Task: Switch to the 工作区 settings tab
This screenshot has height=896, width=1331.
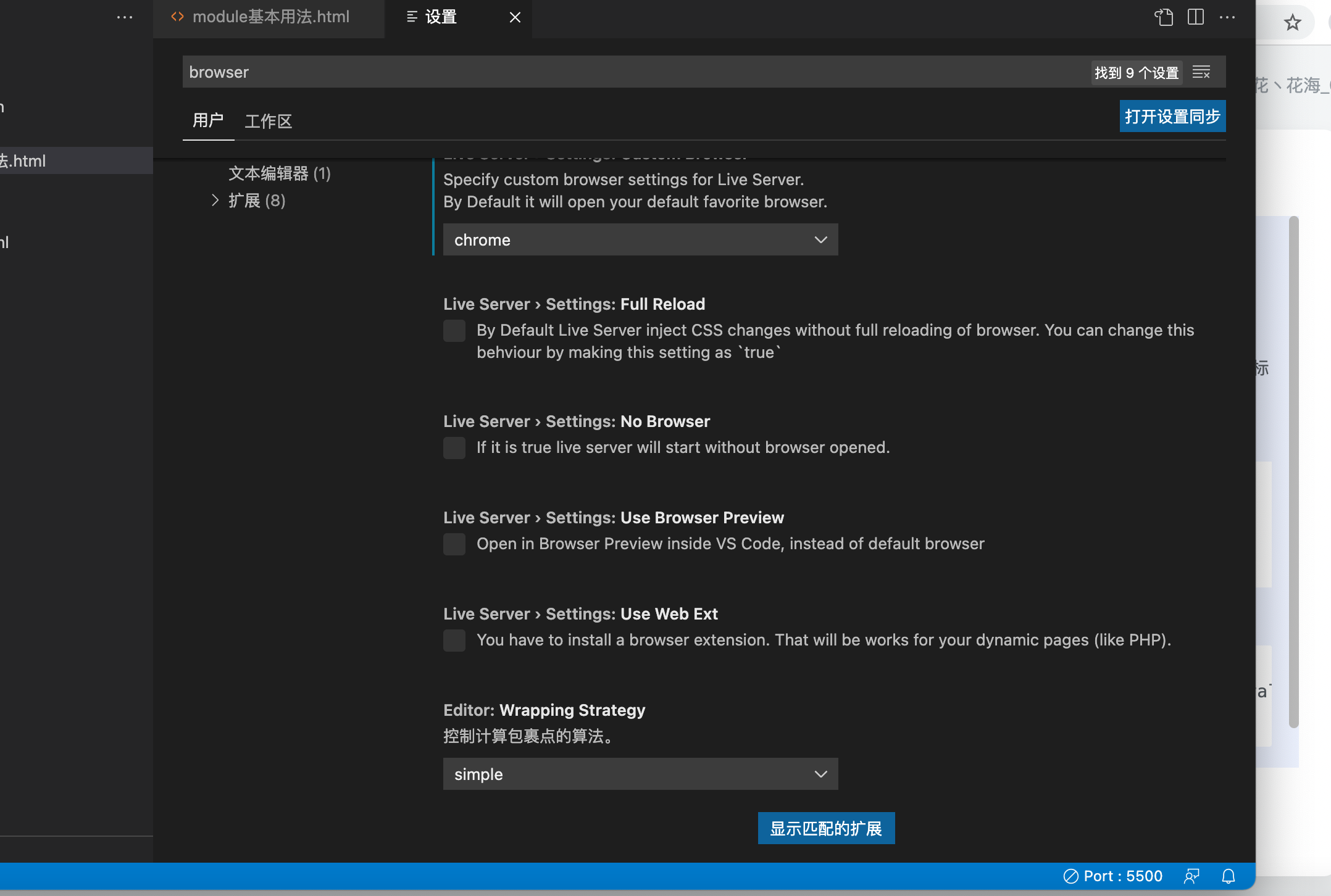Action: click(268, 121)
